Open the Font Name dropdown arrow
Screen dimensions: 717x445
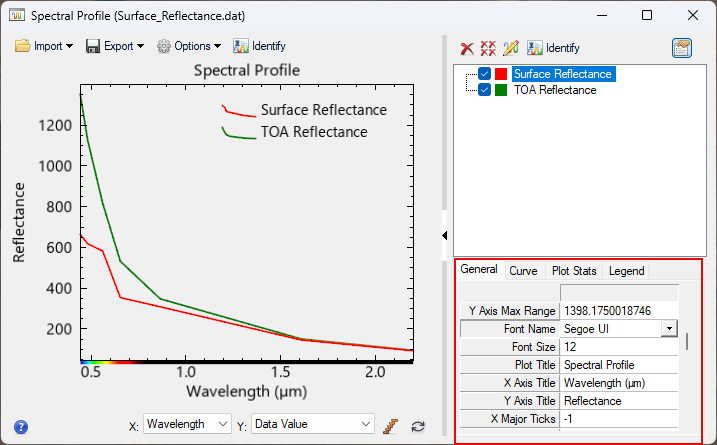[669, 328]
